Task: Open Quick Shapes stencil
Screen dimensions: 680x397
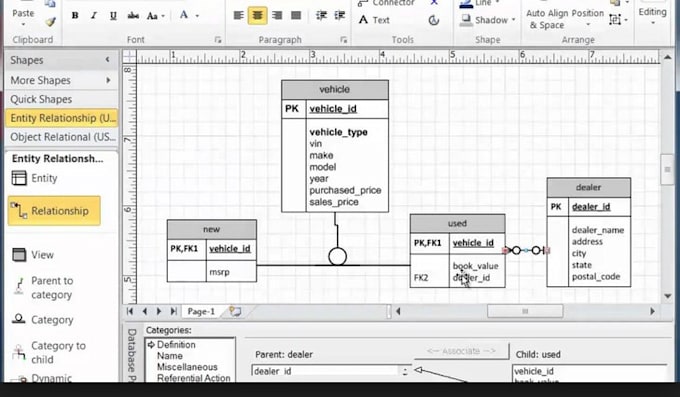Action: (62, 99)
